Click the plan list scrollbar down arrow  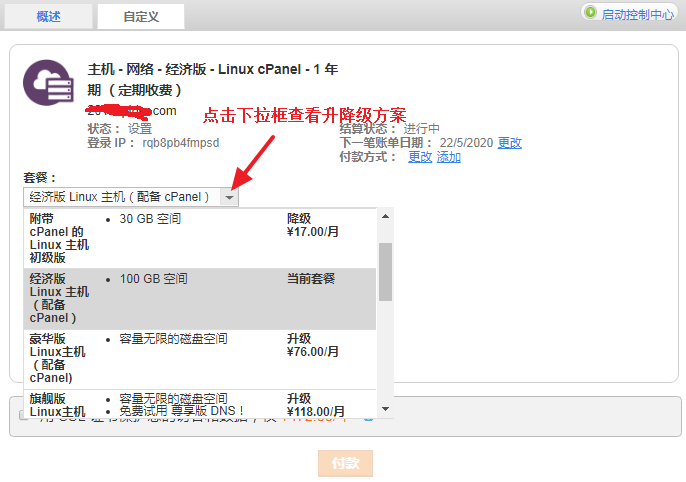click(385, 409)
